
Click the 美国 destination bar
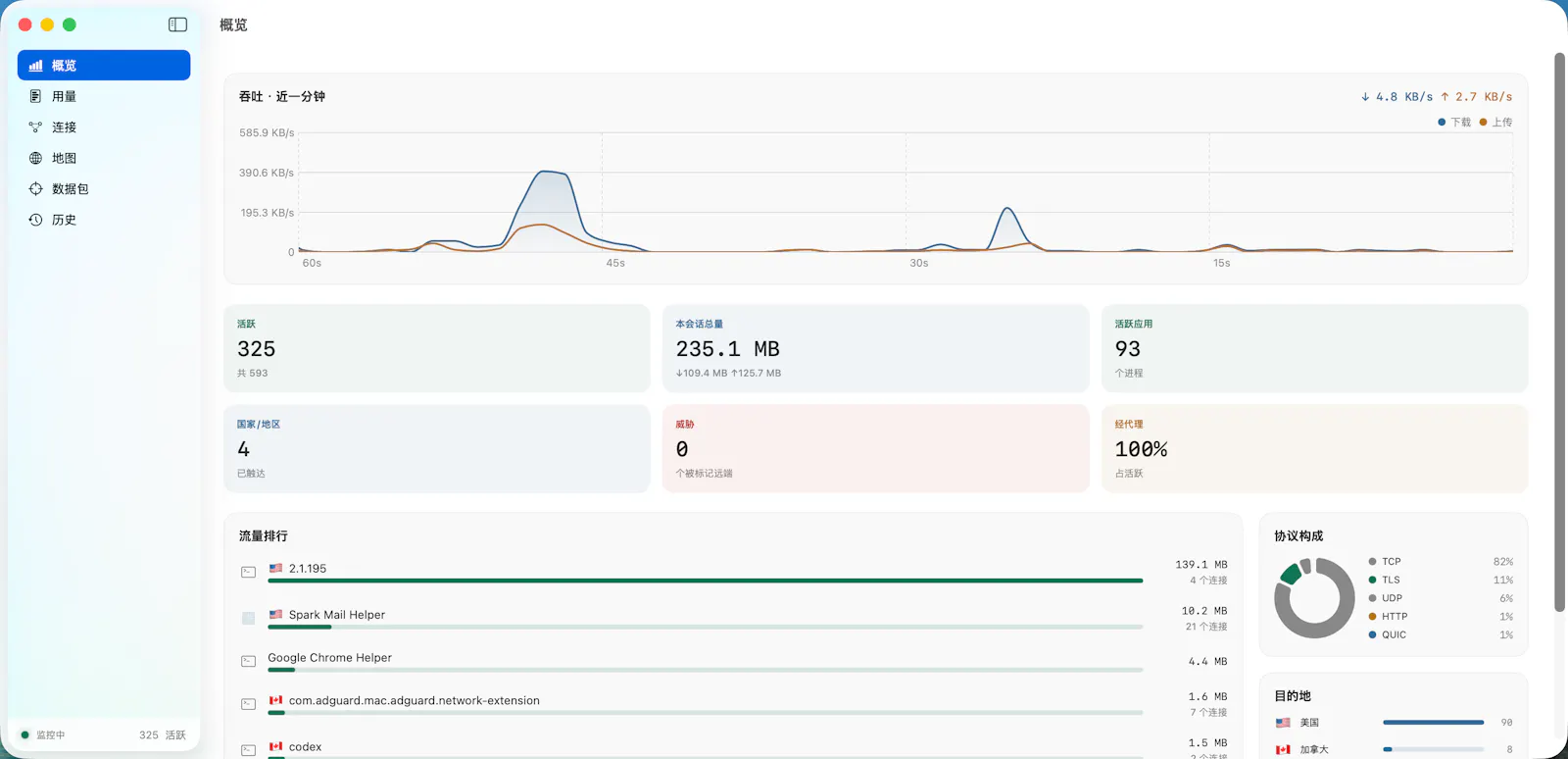[x=1434, y=723]
